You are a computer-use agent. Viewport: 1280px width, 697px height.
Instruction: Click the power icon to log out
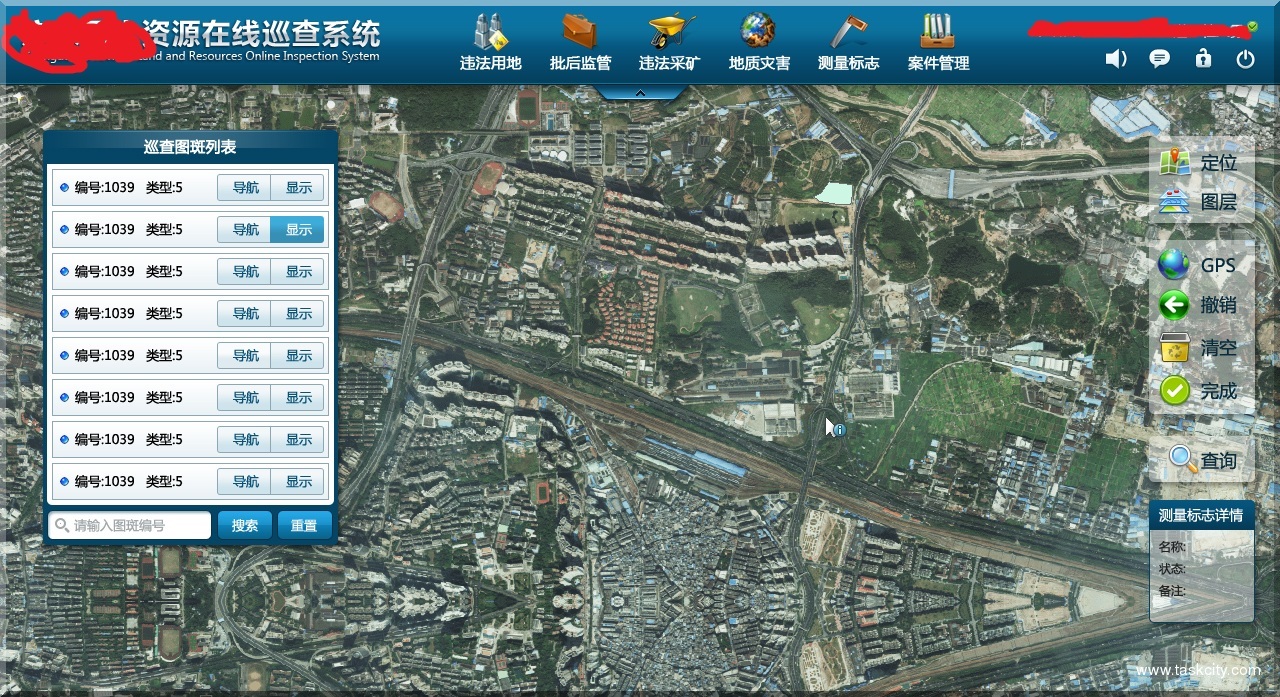[1245, 59]
